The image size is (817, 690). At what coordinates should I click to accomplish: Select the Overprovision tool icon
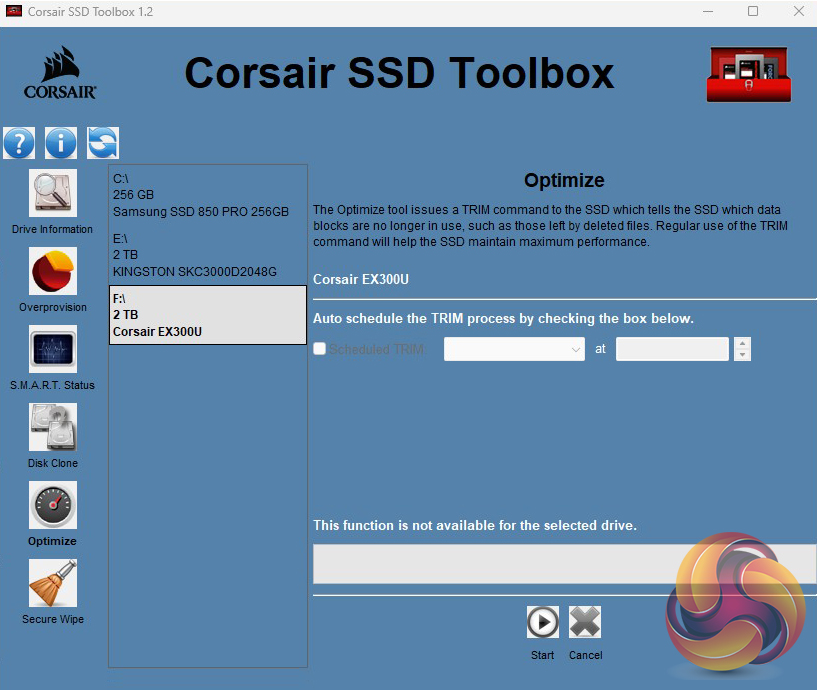click(x=52, y=271)
